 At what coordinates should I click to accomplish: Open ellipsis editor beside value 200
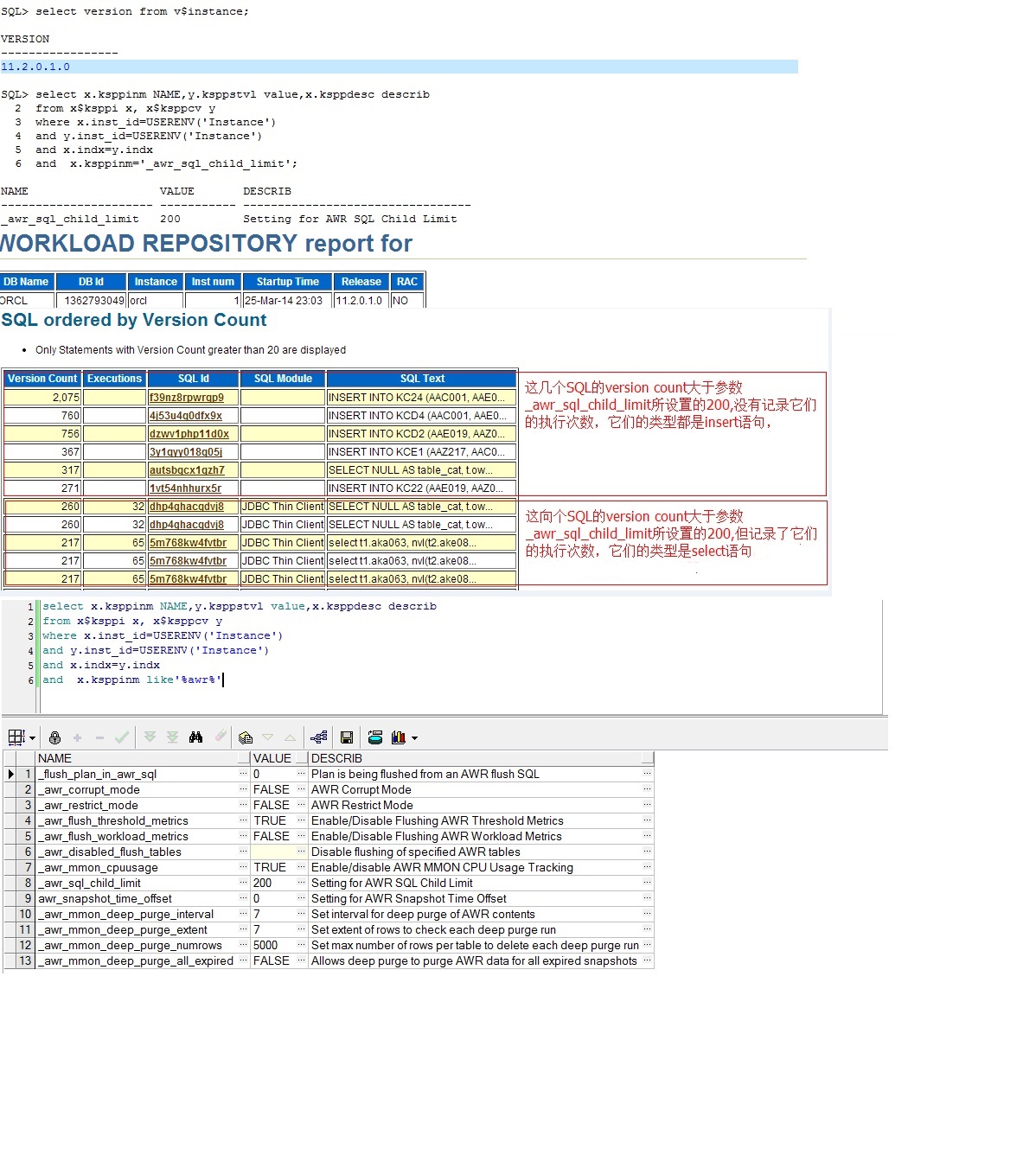pos(302,883)
